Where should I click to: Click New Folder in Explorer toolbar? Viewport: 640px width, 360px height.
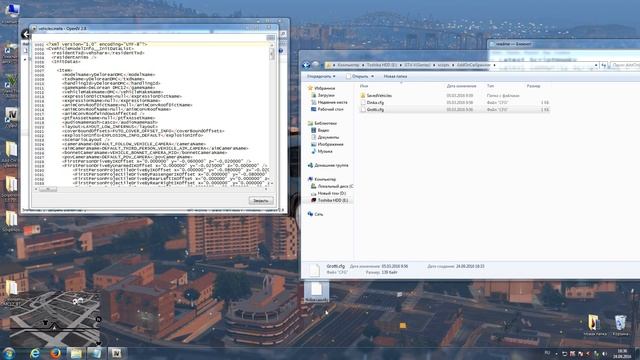point(395,76)
